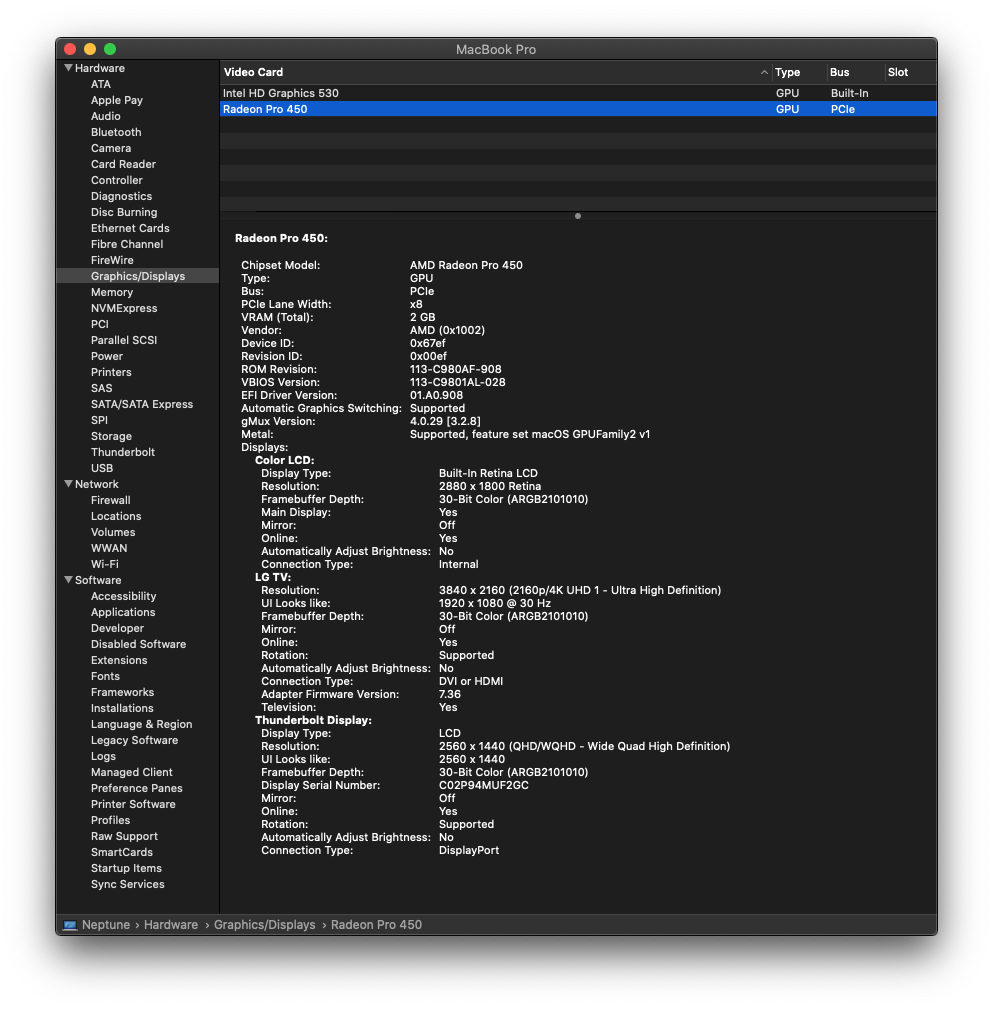Select Firewall under Network

coord(110,500)
